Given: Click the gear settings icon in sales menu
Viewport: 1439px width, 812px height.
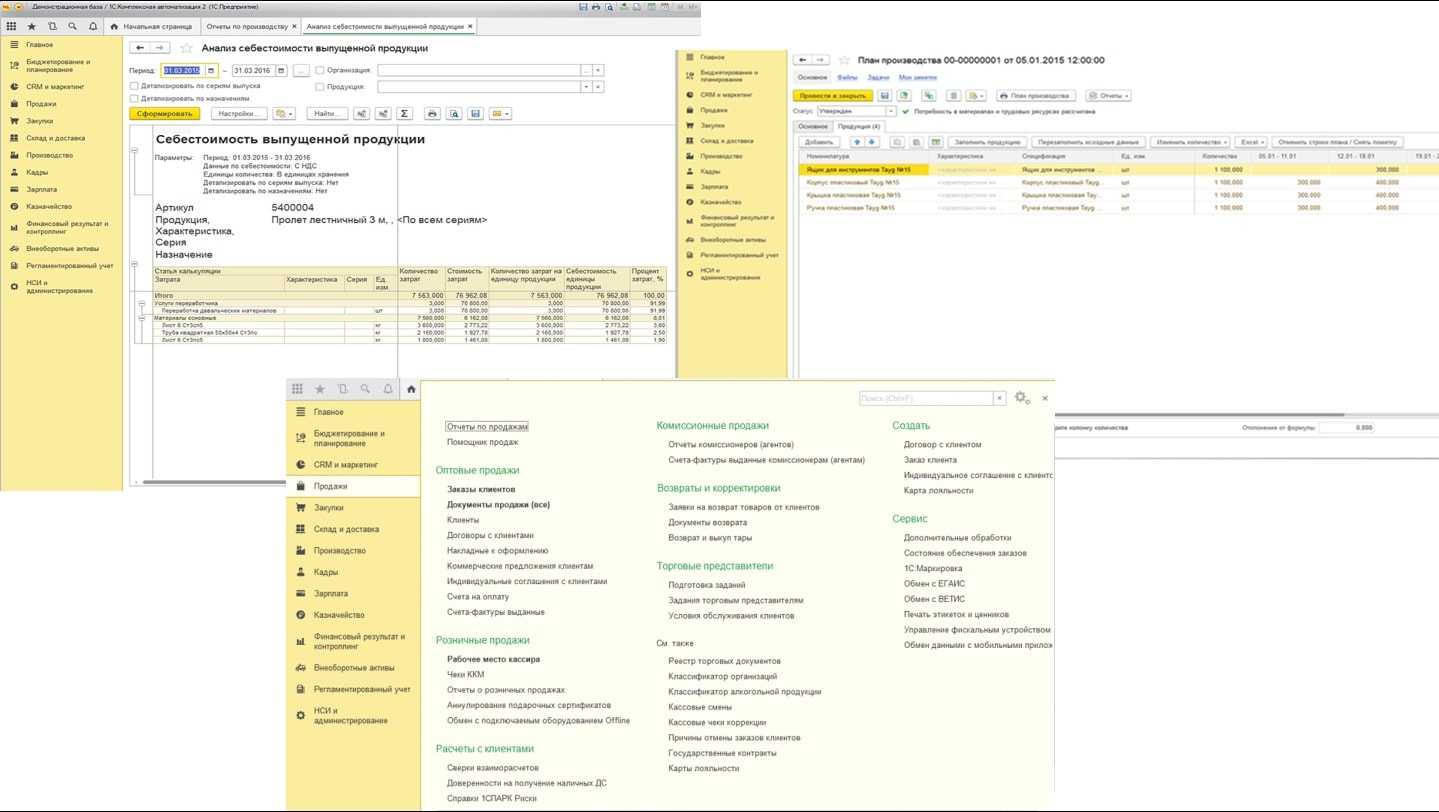Looking at the screenshot, I should tap(1021, 398).
